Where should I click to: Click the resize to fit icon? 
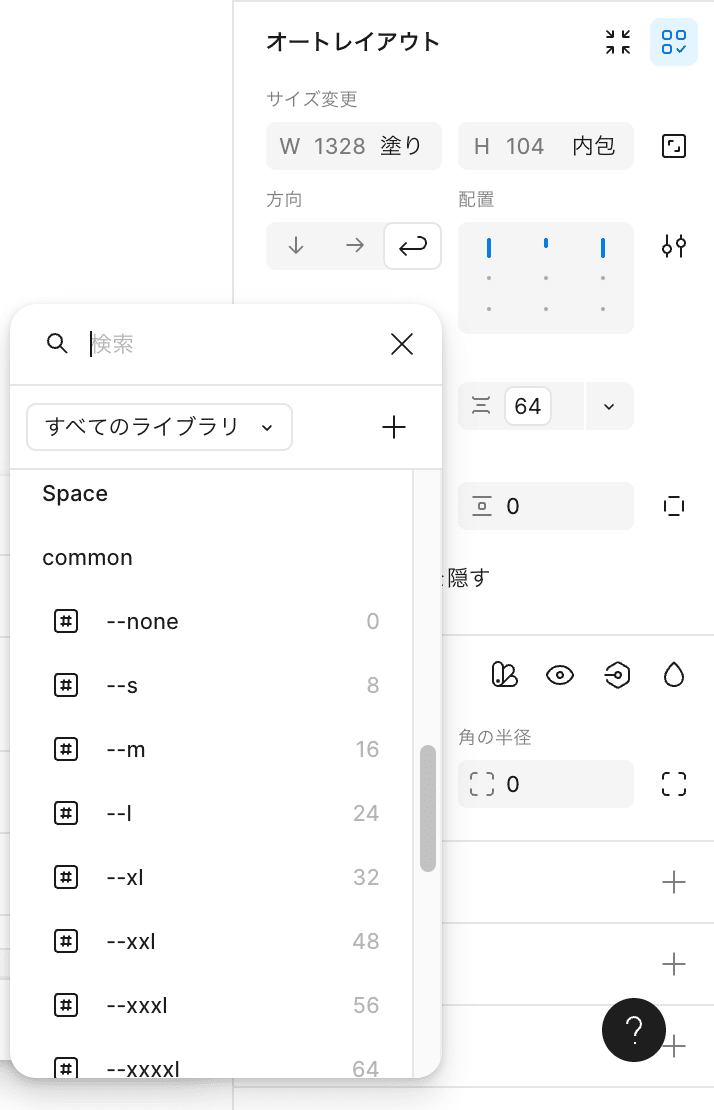coord(674,147)
